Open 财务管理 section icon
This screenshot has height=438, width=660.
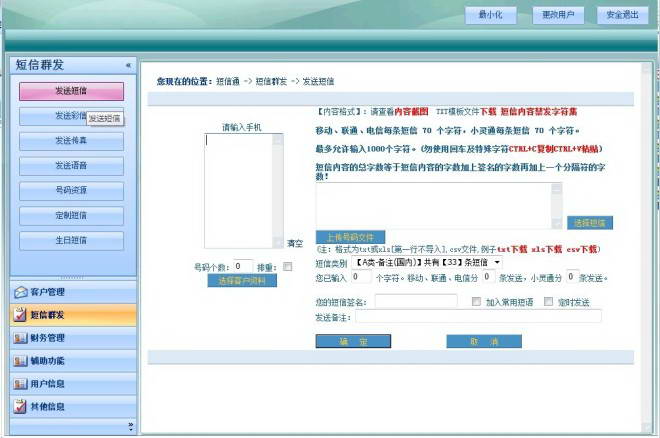pos(20,337)
